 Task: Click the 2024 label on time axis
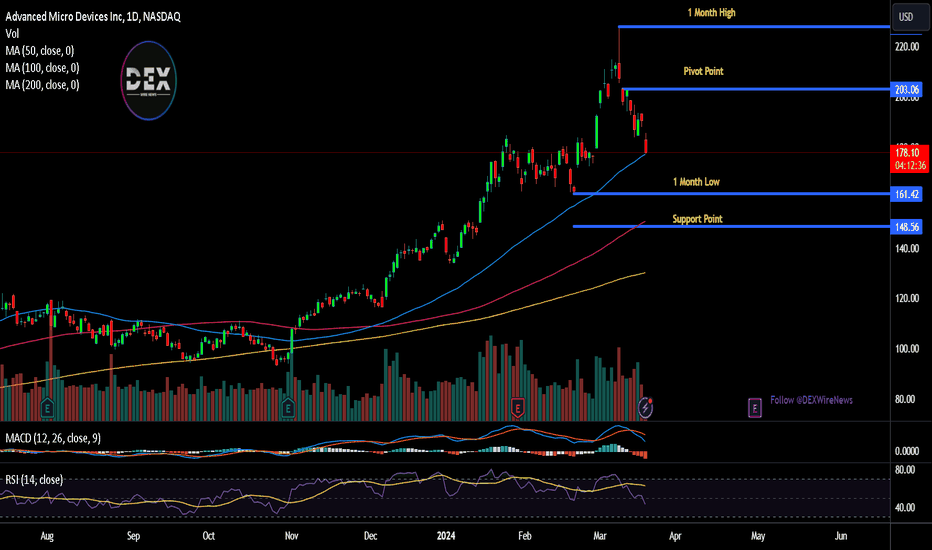pyautogui.click(x=446, y=536)
